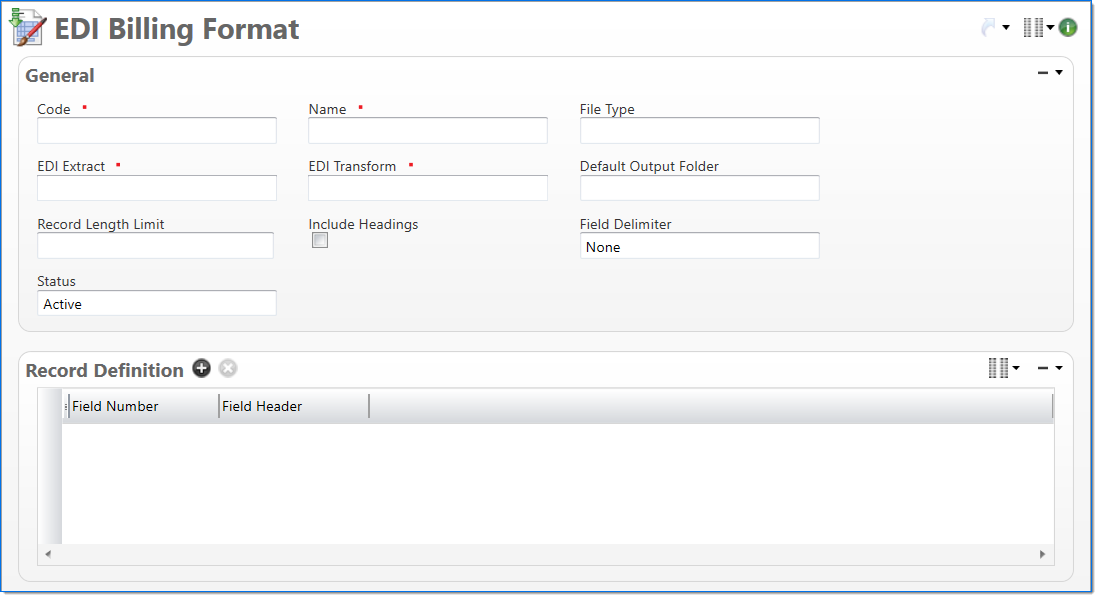Open the page-level column layout icon
1098x598 pixels.
pyautogui.click(x=1033, y=28)
